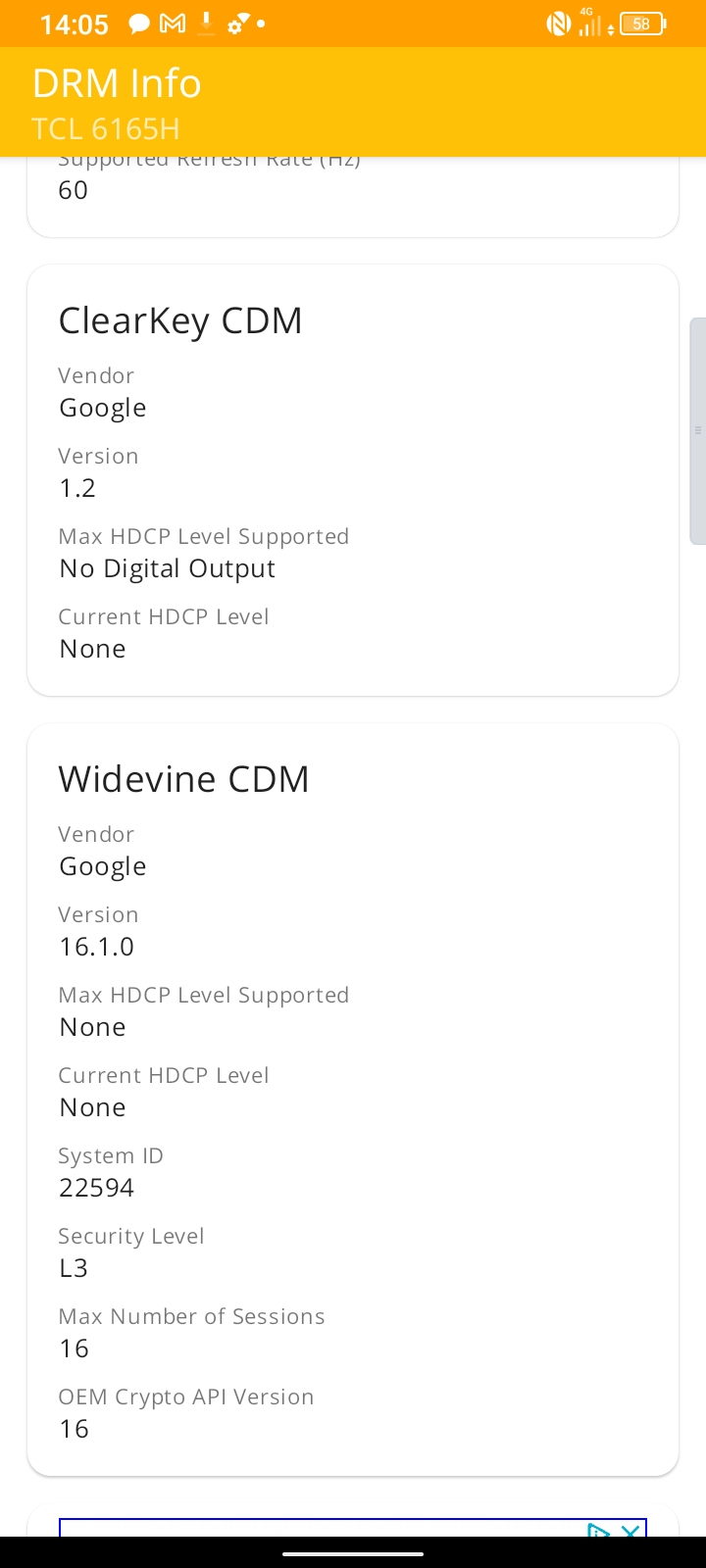Tap the battery level indicator
The image size is (706, 1568).
point(643,24)
